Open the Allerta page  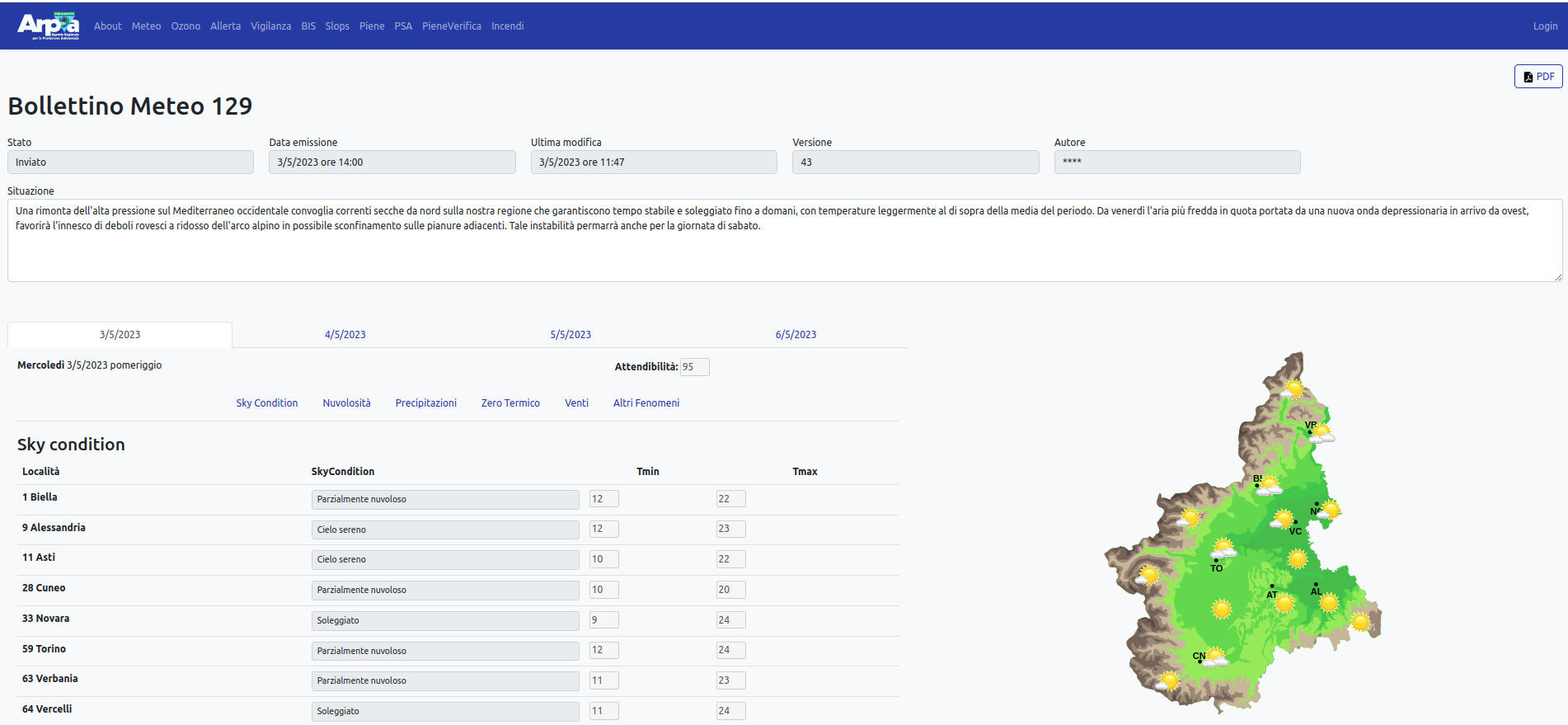[x=225, y=26]
